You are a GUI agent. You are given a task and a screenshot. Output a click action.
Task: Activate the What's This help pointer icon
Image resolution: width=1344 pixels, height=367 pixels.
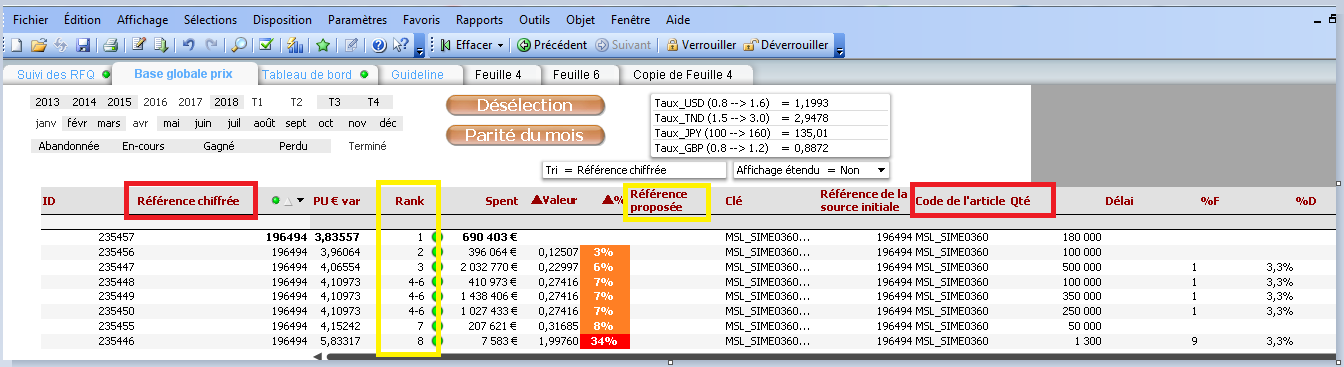coord(400,45)
